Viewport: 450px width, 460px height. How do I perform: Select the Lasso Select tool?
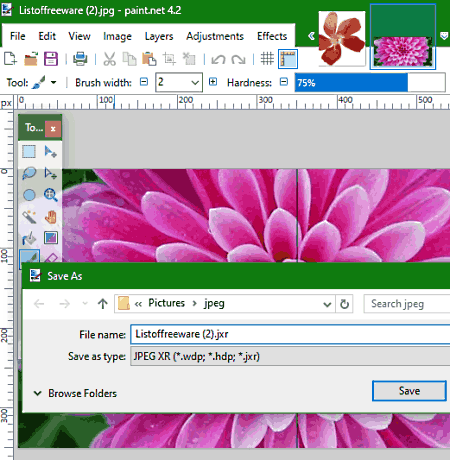(29, 173)
